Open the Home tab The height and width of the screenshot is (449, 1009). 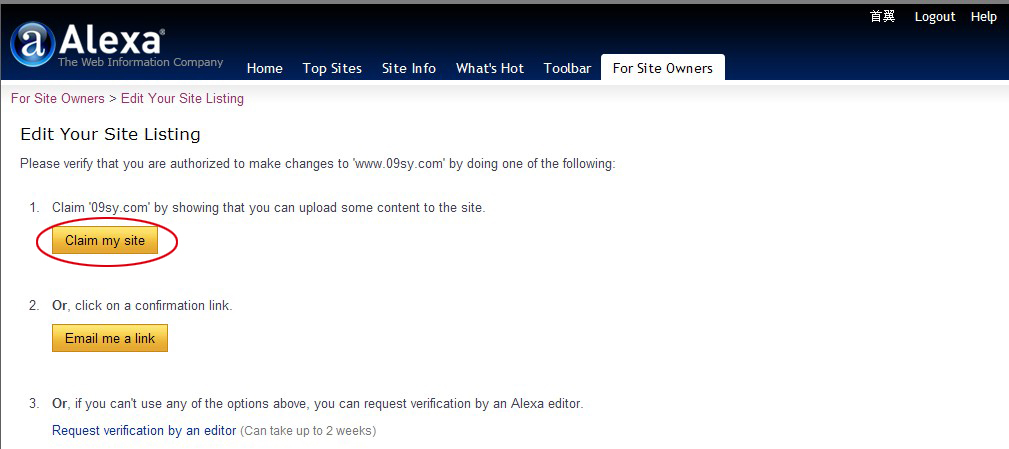pyautogui.click(x=264, y=68)
